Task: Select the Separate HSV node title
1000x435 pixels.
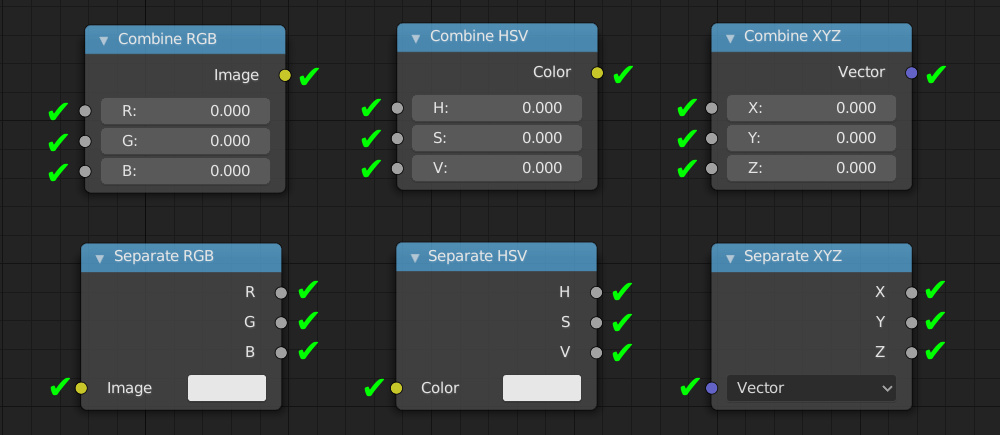Action: pos(478,256)
